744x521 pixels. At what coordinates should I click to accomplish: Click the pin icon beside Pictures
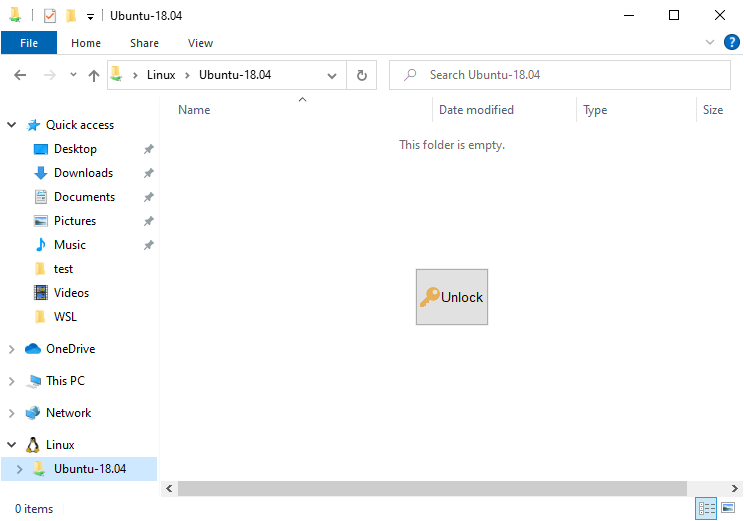tap(149, 221)
